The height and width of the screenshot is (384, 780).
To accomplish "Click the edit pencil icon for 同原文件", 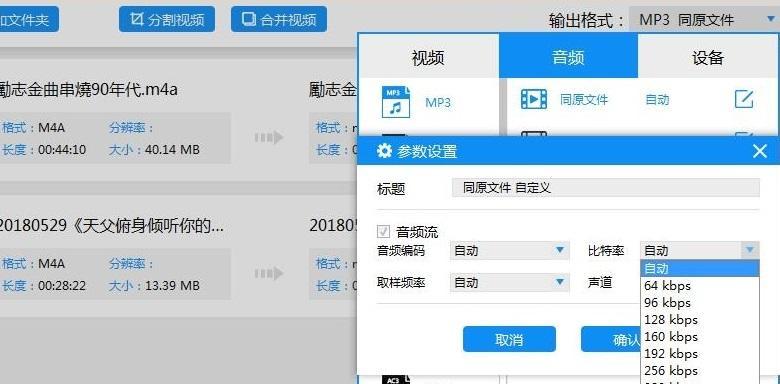I will [x=744, y=99].
